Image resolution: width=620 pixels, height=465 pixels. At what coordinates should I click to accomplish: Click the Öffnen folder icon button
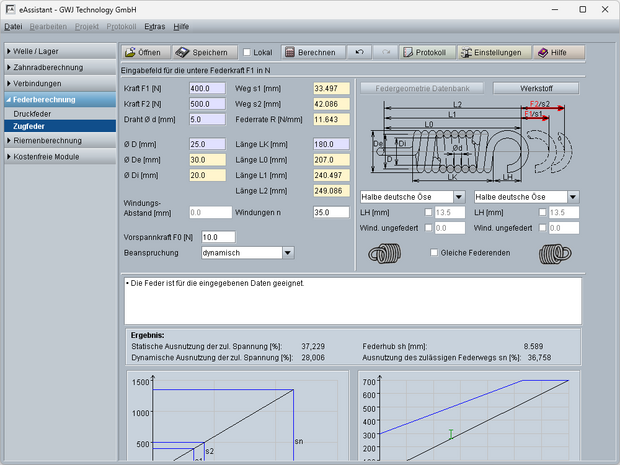pyautogui.click(x=144, y=52)
